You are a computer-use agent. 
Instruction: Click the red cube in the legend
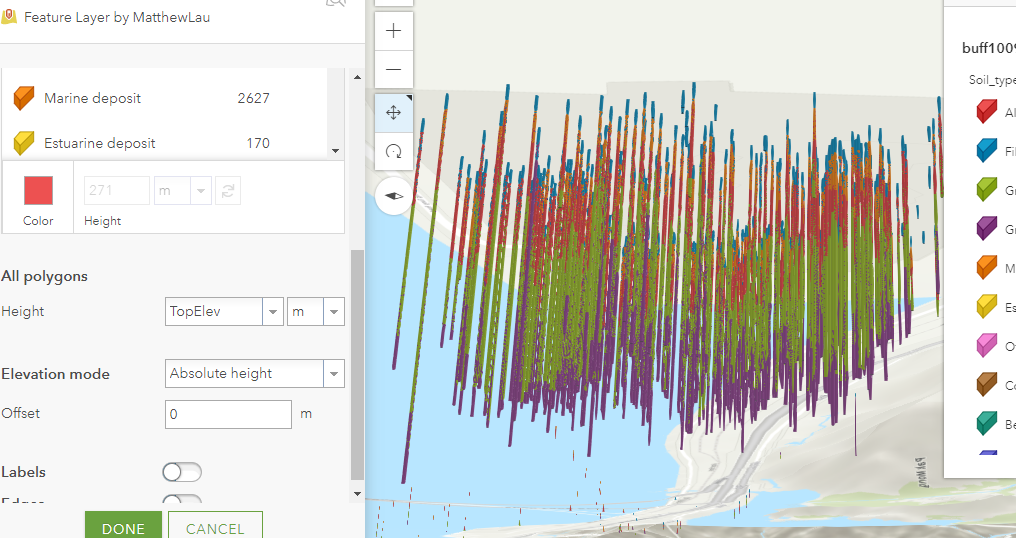[x=987, y=111]
